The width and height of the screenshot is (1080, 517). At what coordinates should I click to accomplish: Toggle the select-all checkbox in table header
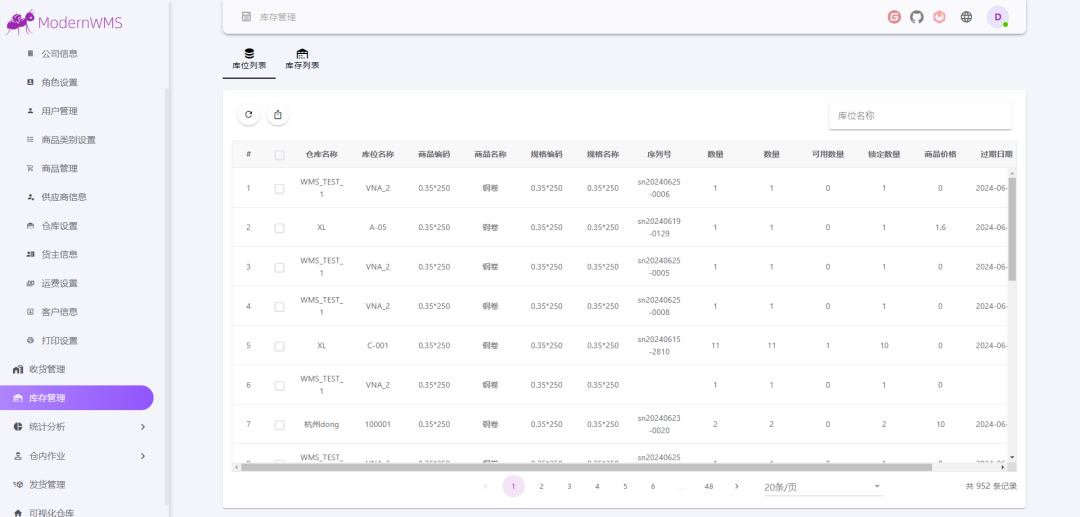pyautogui.click(x=279, y=155)
